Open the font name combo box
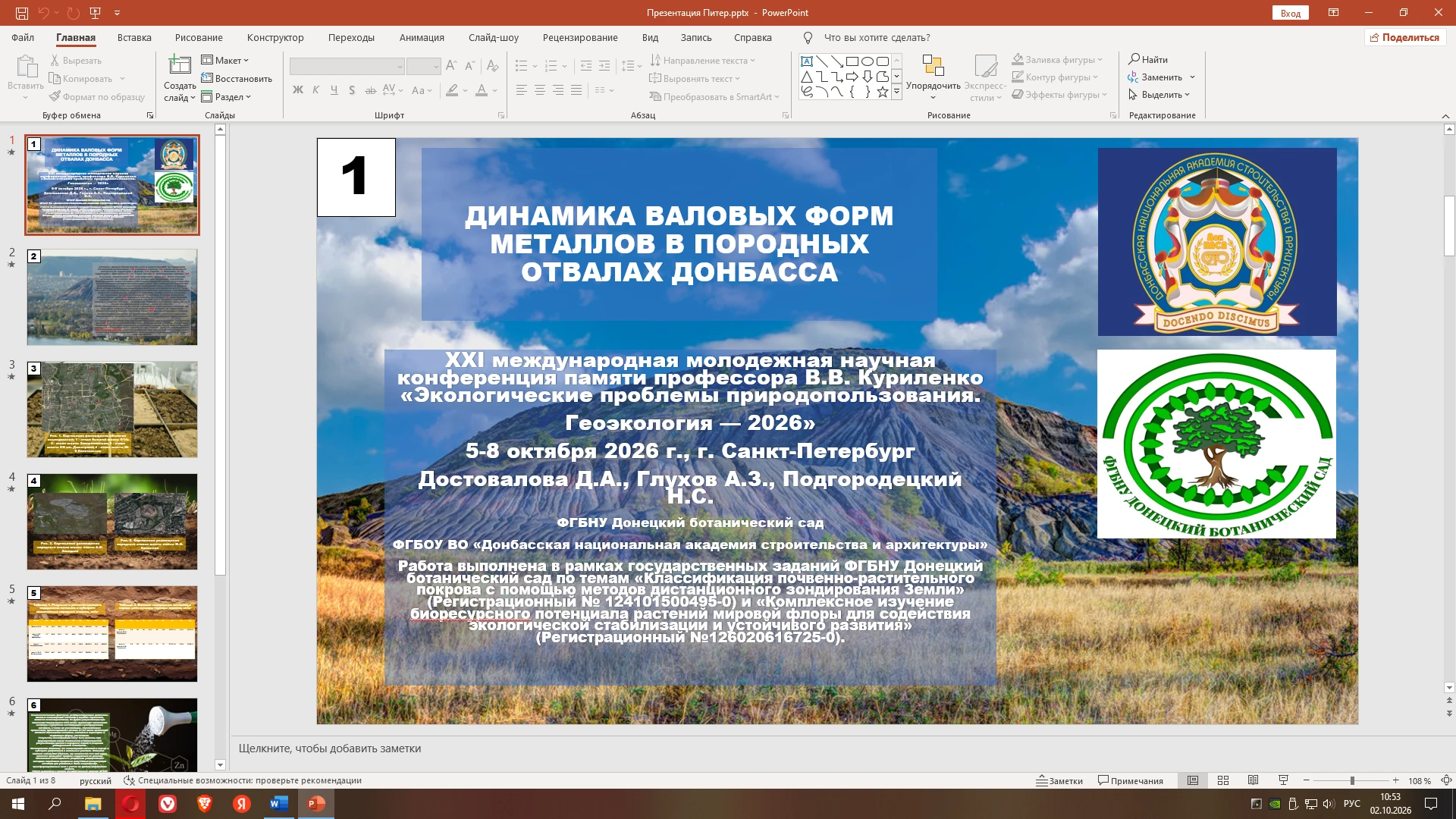This screenshot has width=1456, height=819. tap(347, 67)
